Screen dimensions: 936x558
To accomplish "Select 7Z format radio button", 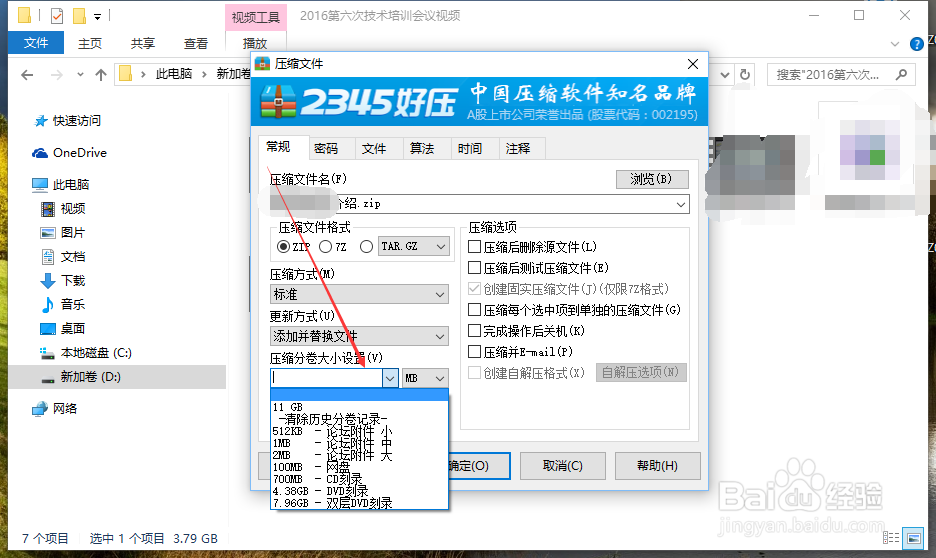I will click(325, 246).
